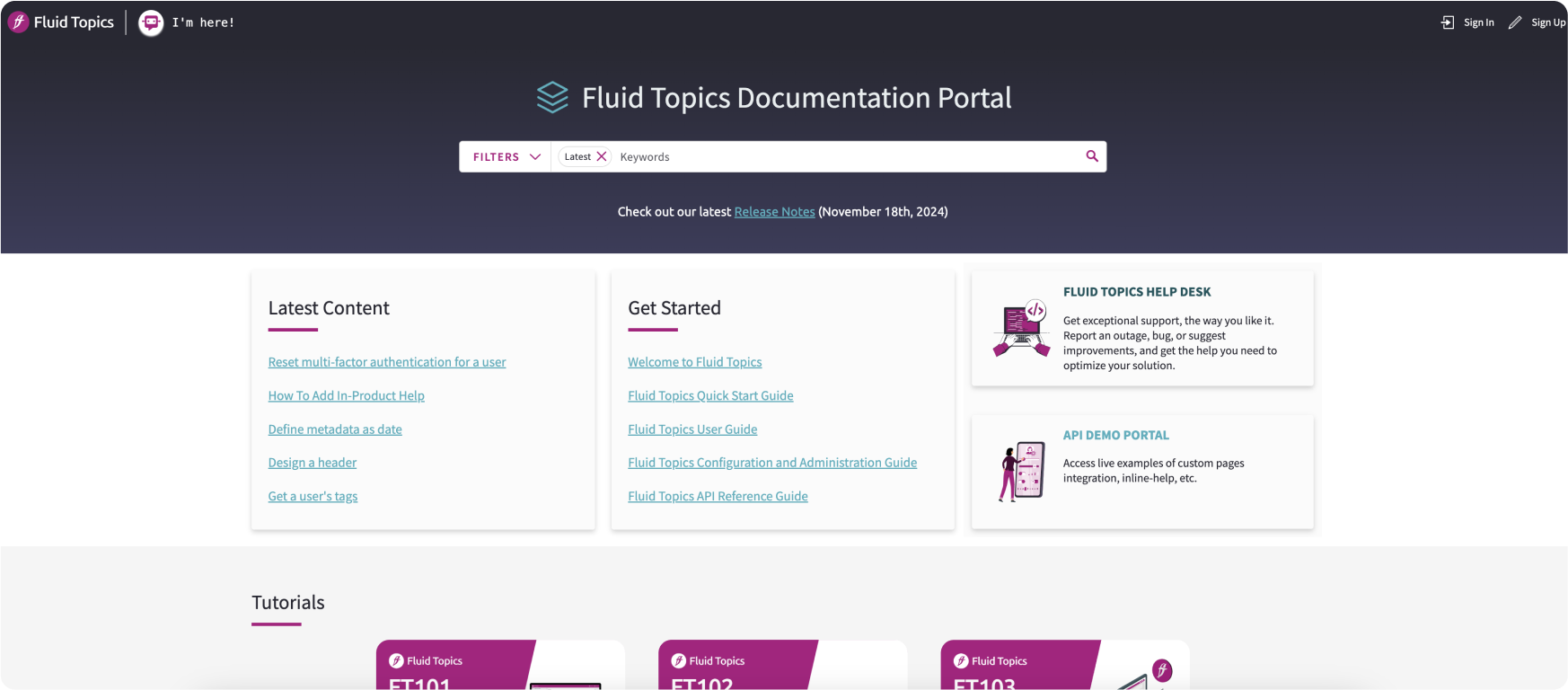
Task: Remove the Latest filter tag
Action: (602, 156)
